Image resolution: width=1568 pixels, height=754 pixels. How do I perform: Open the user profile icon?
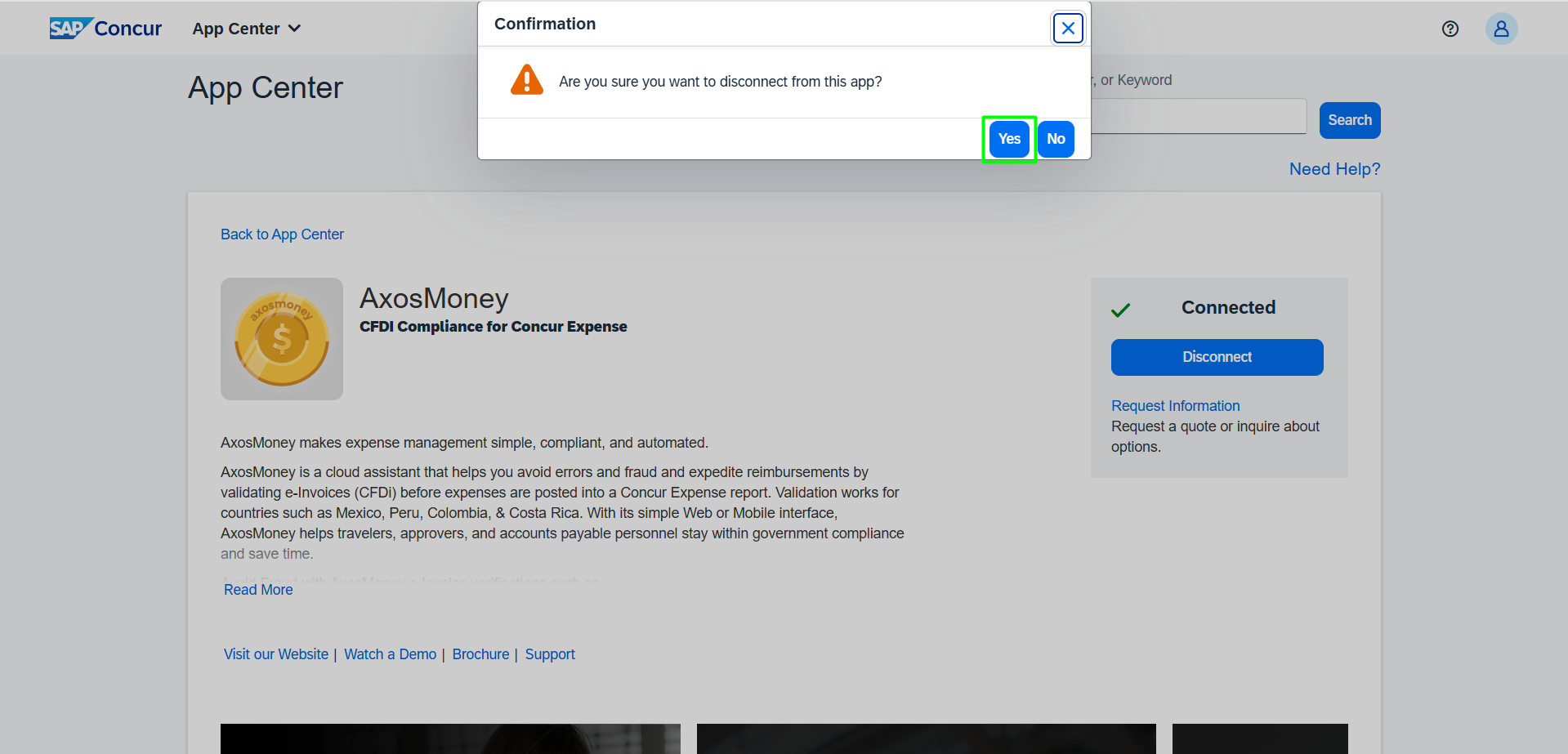1501,29
